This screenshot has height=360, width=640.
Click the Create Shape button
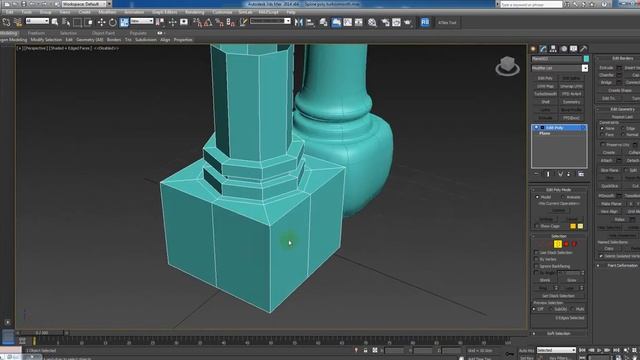coord(620,91)
